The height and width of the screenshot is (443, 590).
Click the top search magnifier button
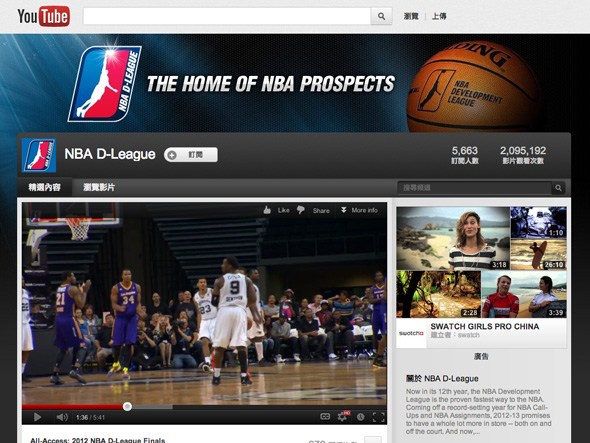point(381,16)
